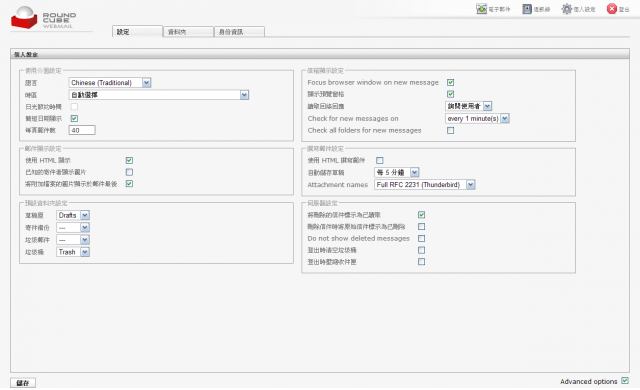Open the Attachment names dropdown
Screen dimensions: 640x390
point(424,185)
